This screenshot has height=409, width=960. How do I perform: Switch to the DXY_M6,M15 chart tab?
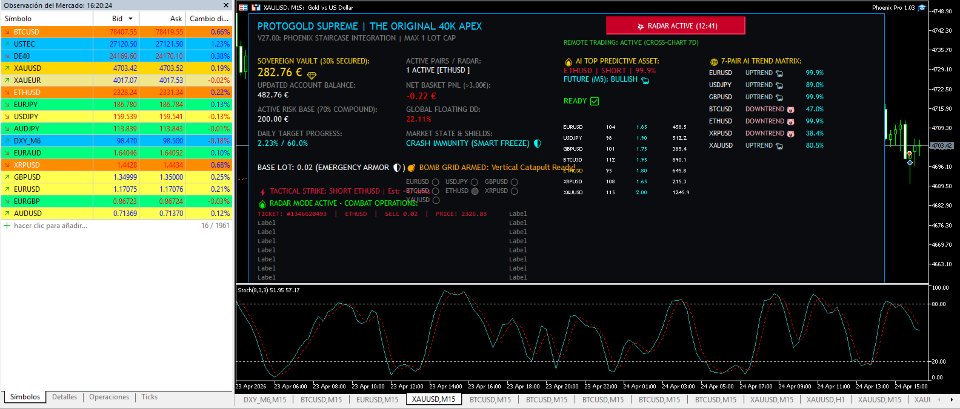coord(264,399)
